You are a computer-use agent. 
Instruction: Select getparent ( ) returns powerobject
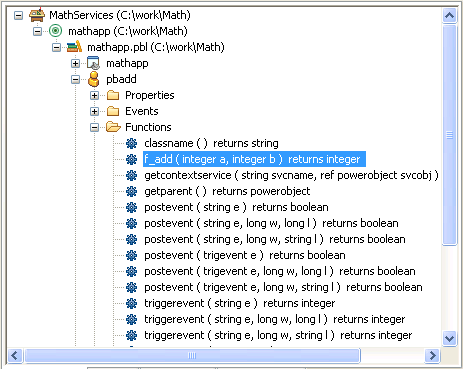(x=227, y=191)
